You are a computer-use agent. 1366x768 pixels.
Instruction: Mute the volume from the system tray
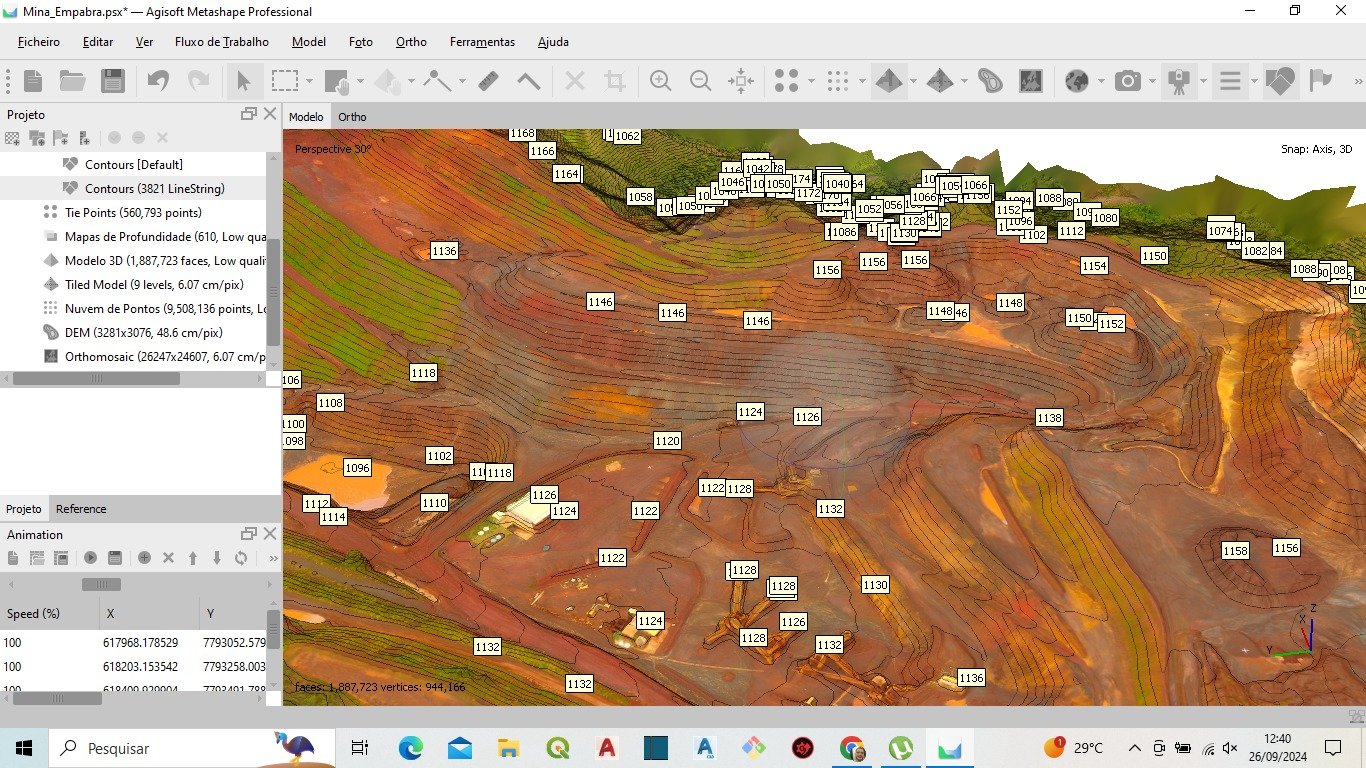click(x=1230, y=747)
